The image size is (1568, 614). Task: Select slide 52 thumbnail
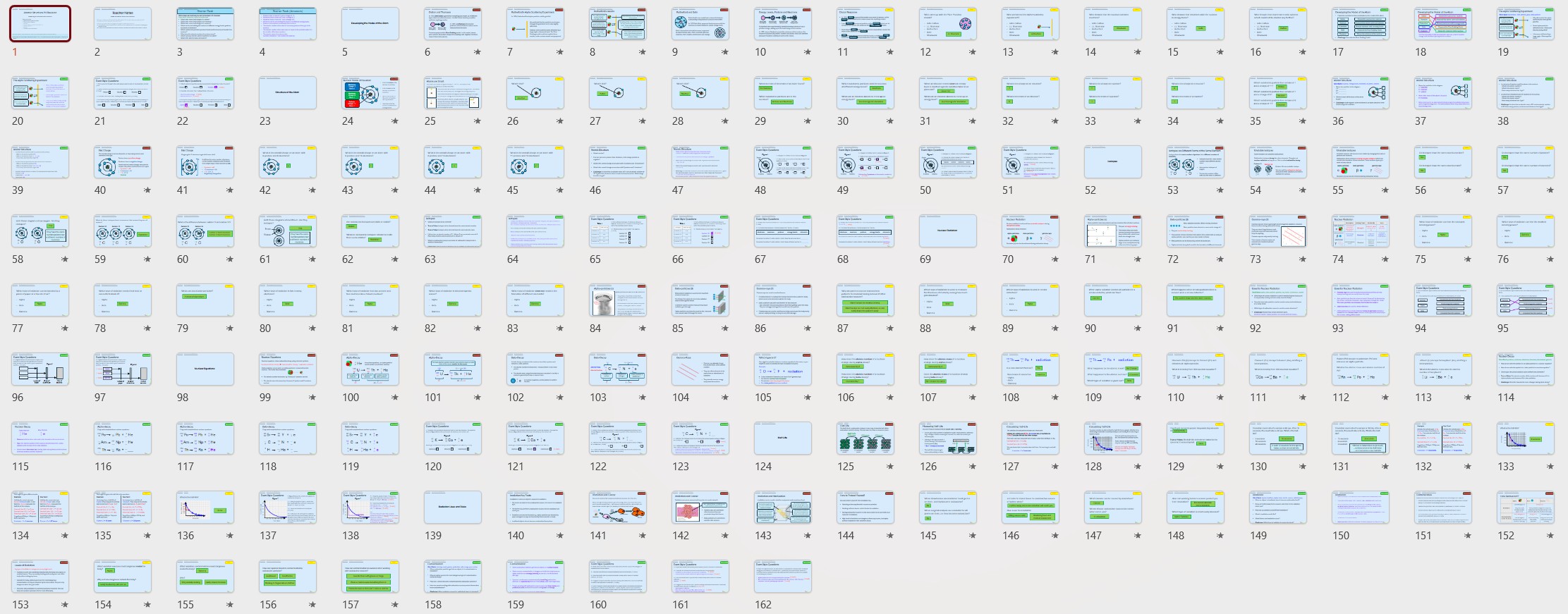coord(1113,162)
